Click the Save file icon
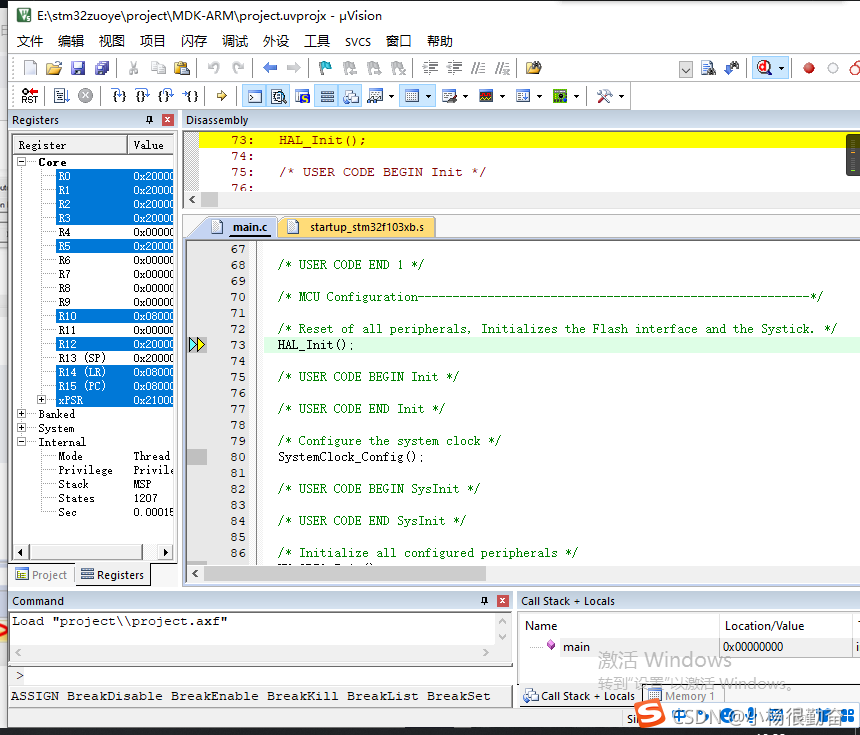This screenshot has height=735, width=860. [78, 68]
